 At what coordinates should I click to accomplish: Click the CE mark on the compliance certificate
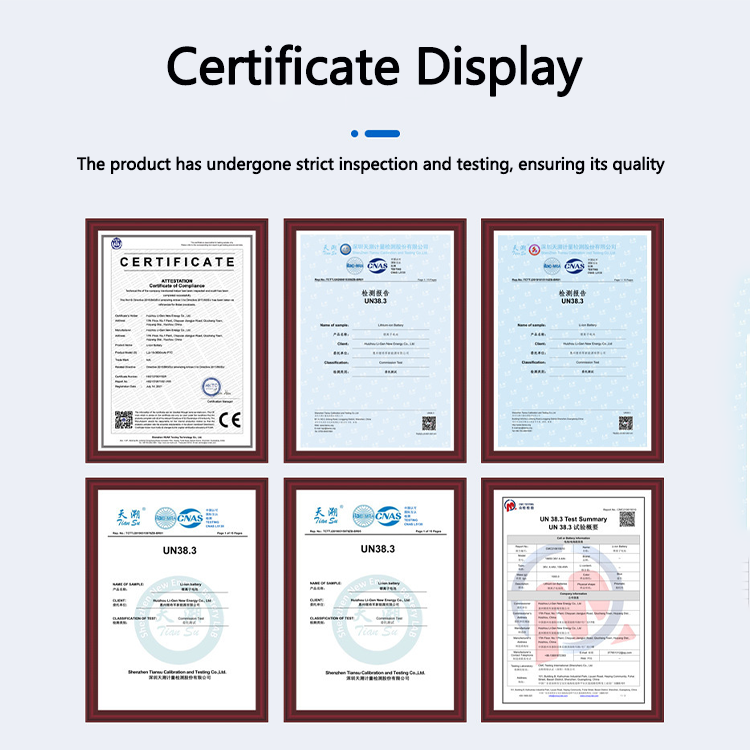pyautogui.click(x=230, y=420)
